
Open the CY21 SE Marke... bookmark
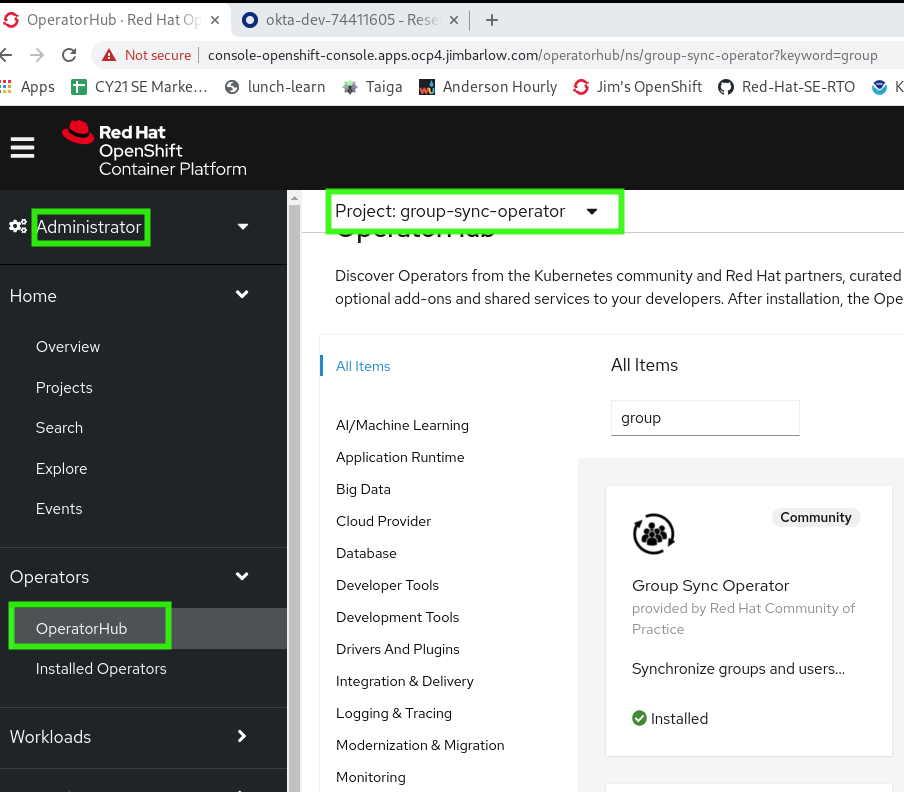[x=139, y=87]
